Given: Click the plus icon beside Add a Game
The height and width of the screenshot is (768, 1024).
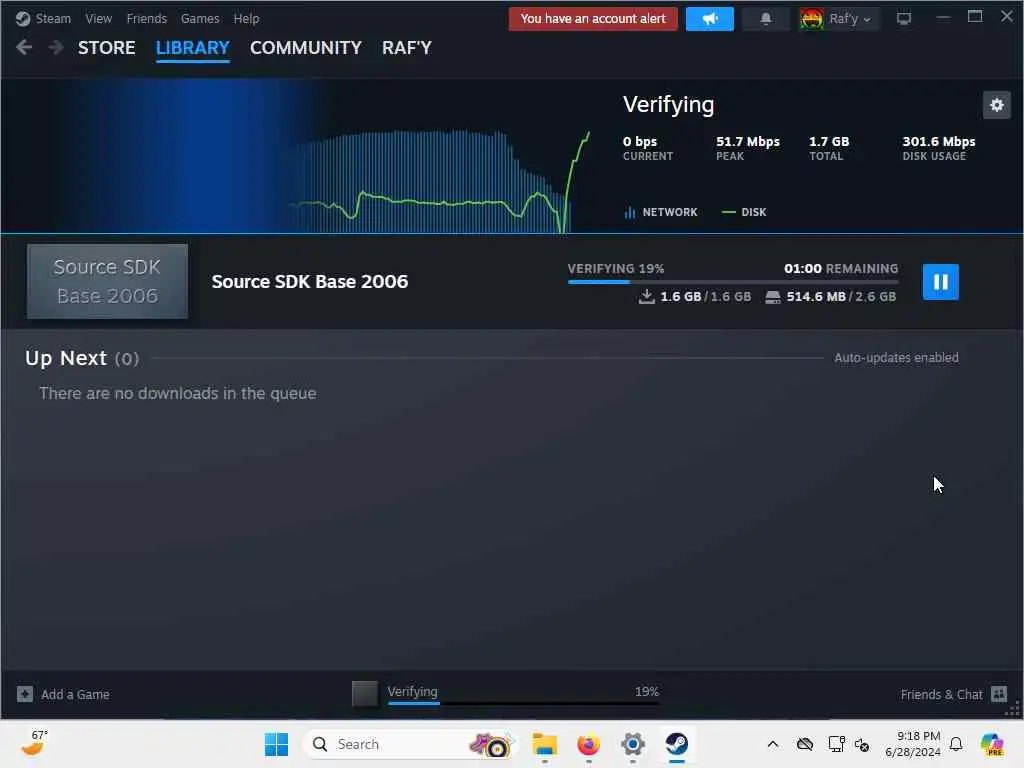Looking at the screenshot, I should [25, 694].
